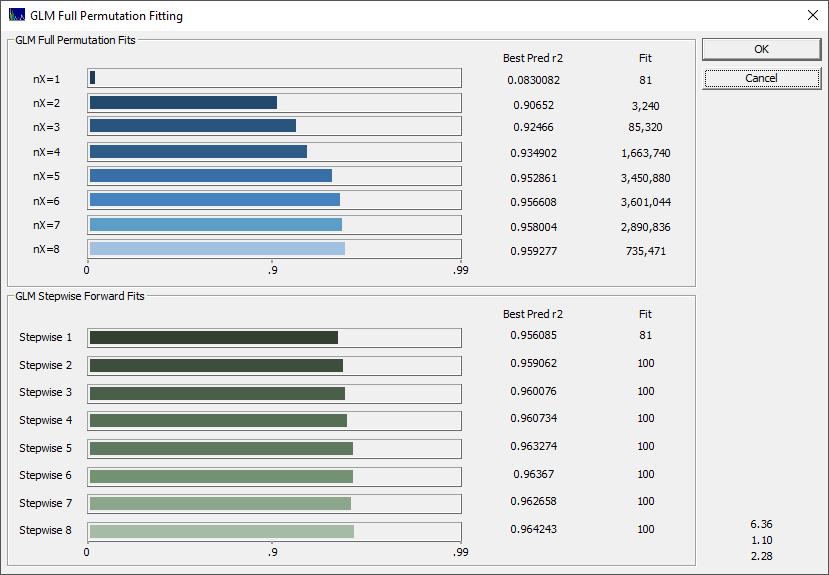829x575 pixels.
Task: Select the Stepwise 7 fit bar
Action: tap(274, 504)
